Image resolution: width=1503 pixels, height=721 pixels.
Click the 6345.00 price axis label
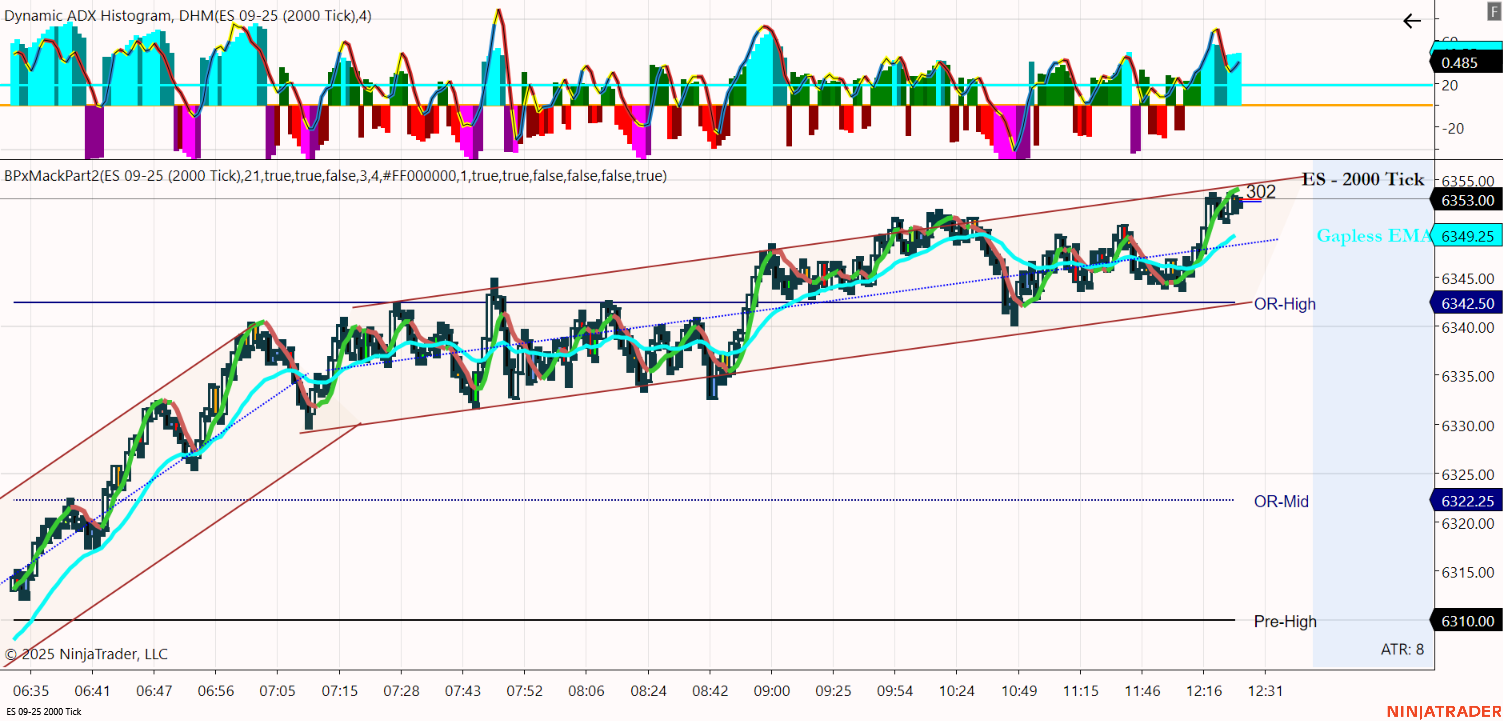pyautogui.click(x=1466, y=278)
